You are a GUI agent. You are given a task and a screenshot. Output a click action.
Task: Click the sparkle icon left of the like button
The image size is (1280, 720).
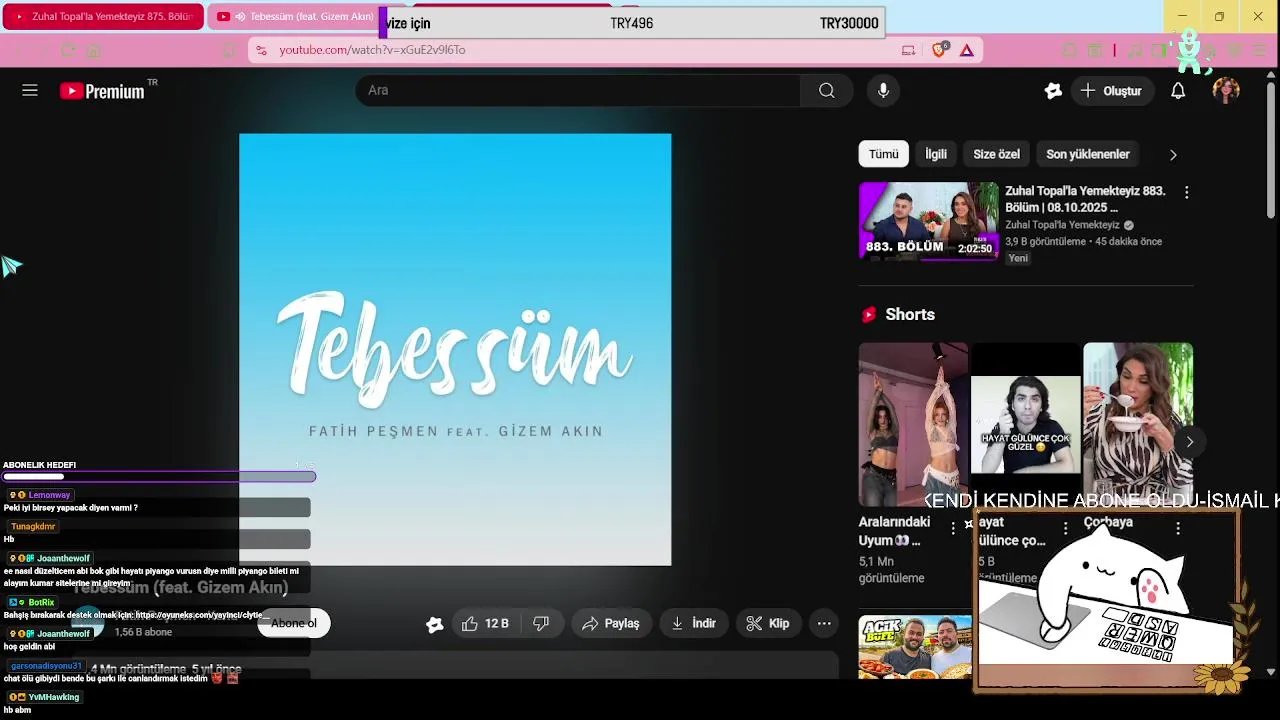[434, 624]
